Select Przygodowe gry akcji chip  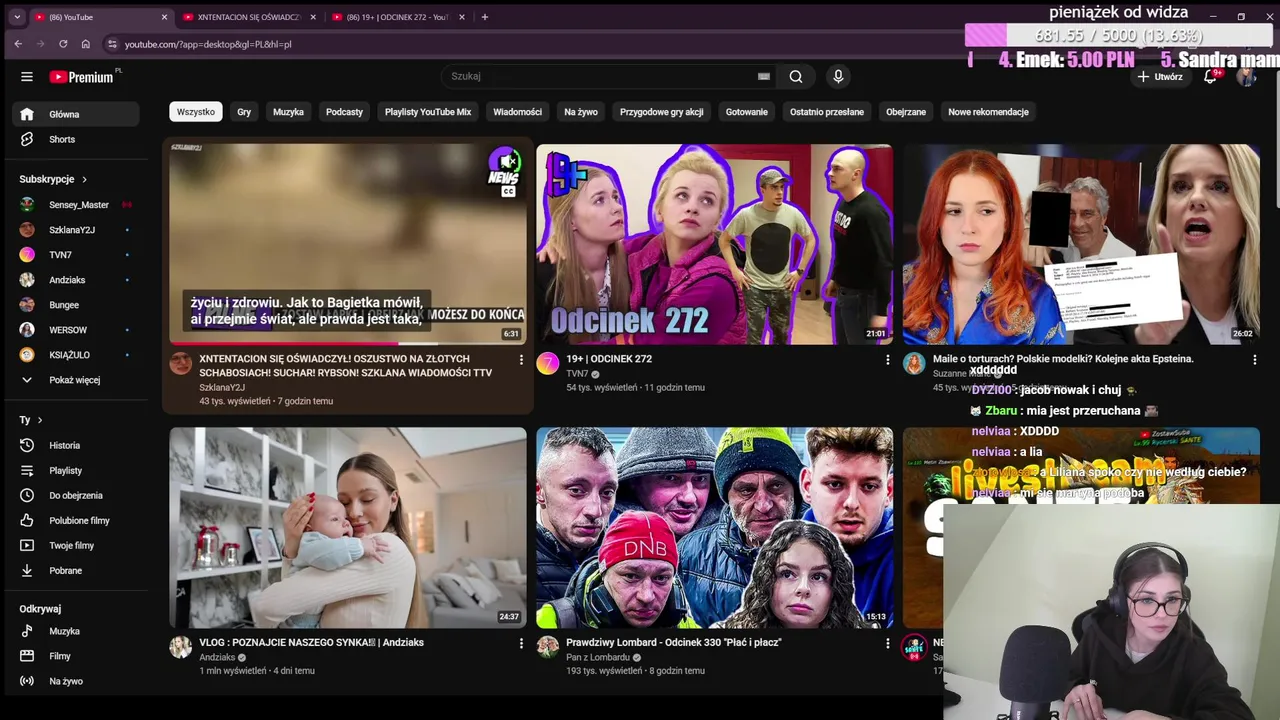tap(662, 112)
